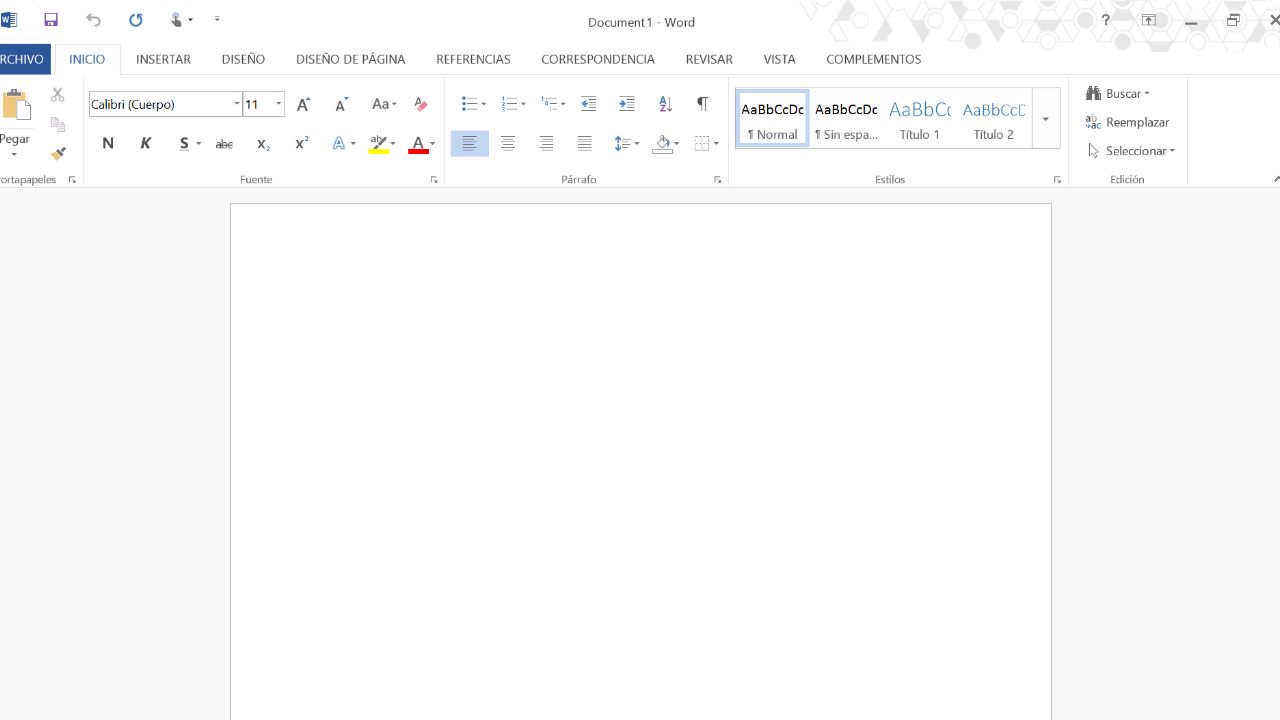Increase font size with the larger A

point(304,104)
